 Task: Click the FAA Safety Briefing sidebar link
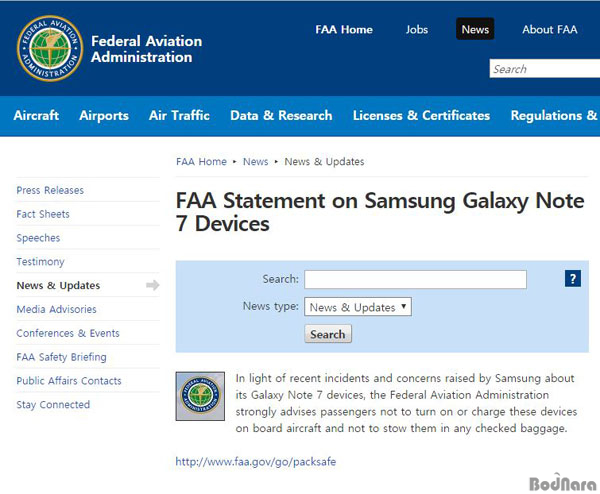pyautogui.click(x=62, y=357)
